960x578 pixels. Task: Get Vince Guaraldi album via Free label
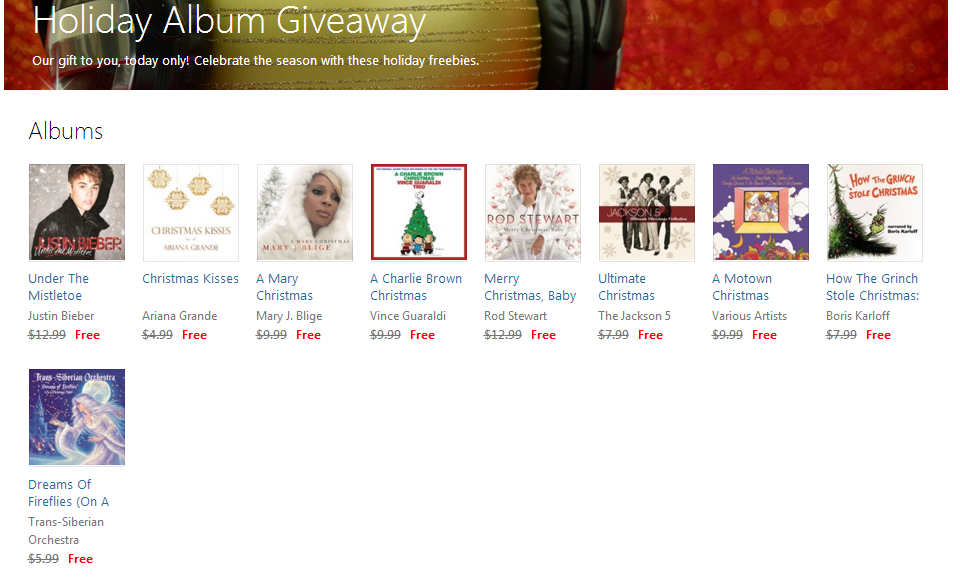click(x=422, y=335)
